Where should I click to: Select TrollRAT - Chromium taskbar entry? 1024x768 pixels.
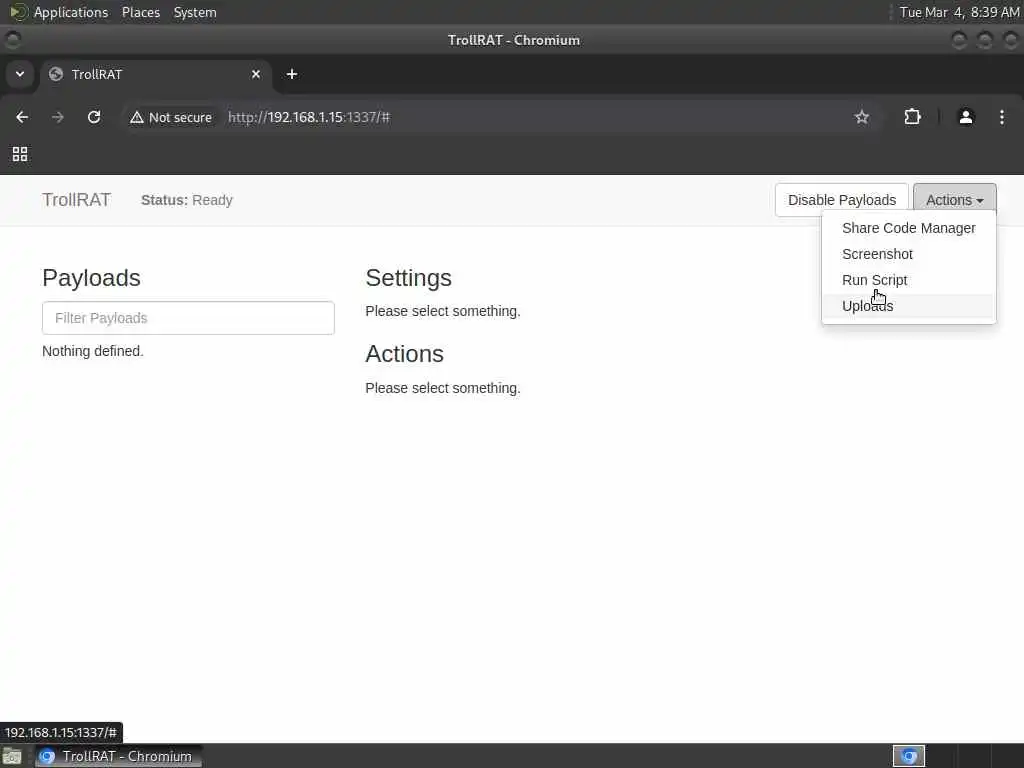coord(118,756)
